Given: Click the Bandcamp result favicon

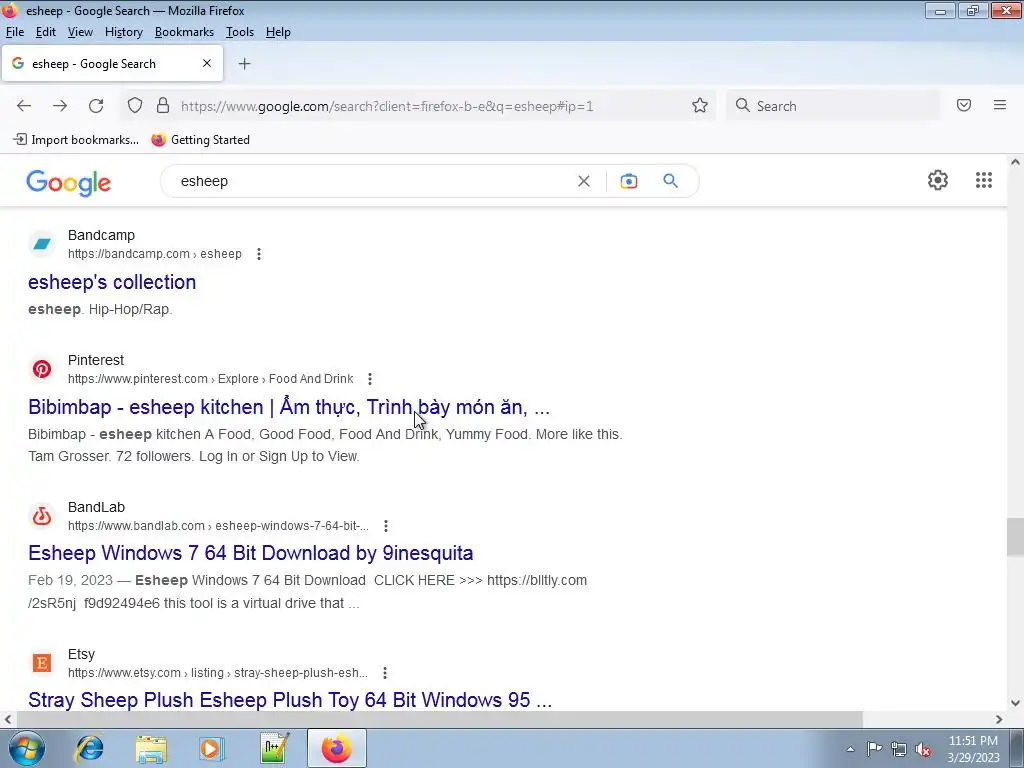Looking at the screenshot, I should pyautogui.click(x=42, y=244).
